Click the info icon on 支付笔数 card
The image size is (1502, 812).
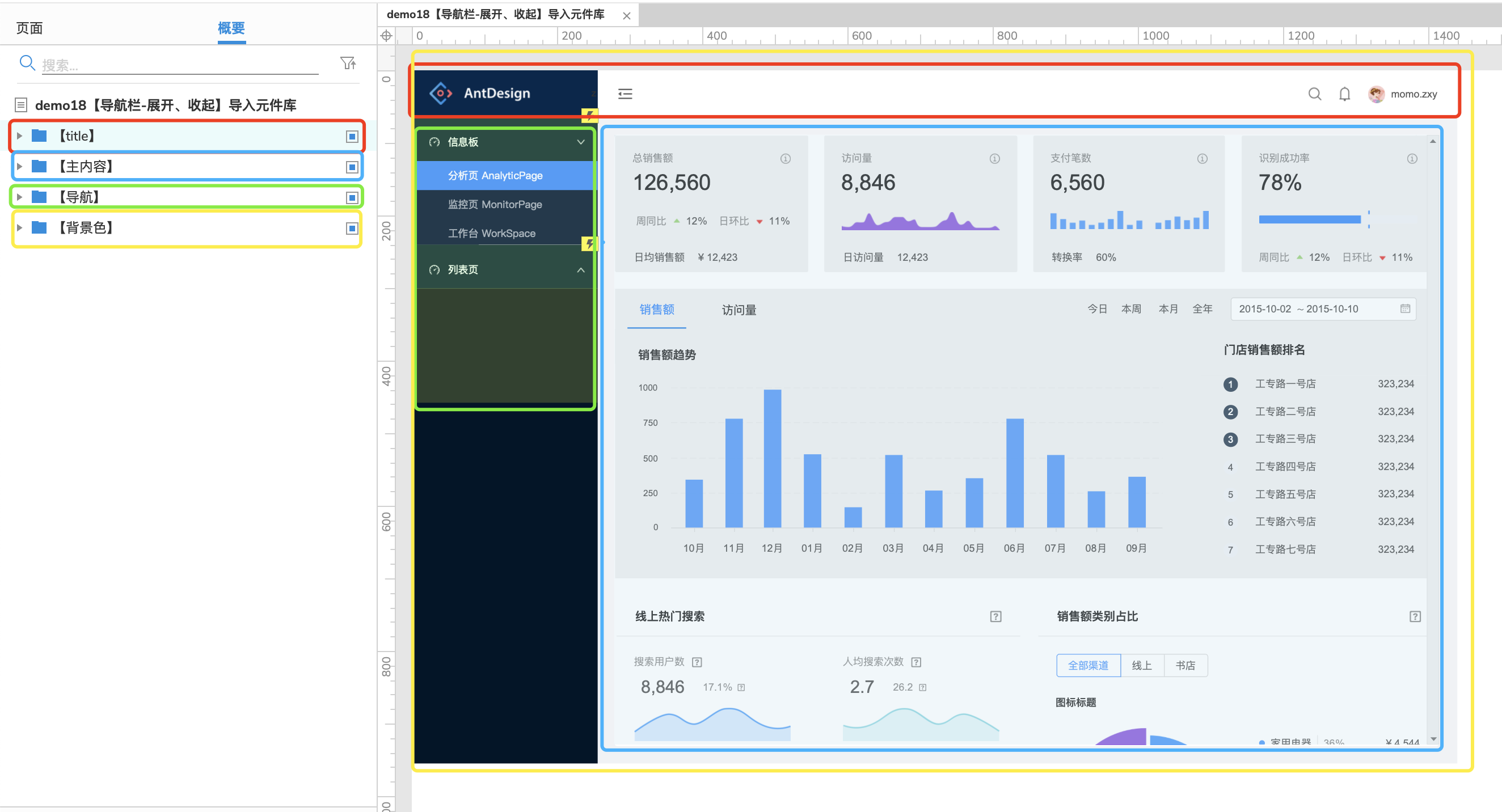1203,159
